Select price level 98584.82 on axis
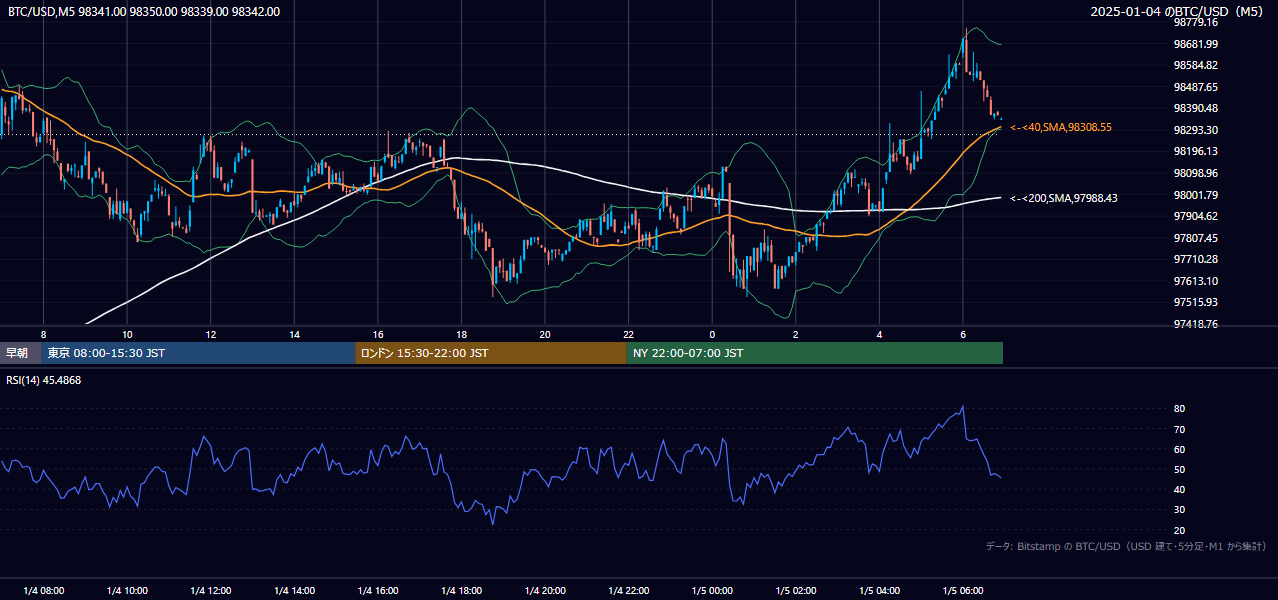Viewport: 1278px width, 600px height. click(1196, 65)
